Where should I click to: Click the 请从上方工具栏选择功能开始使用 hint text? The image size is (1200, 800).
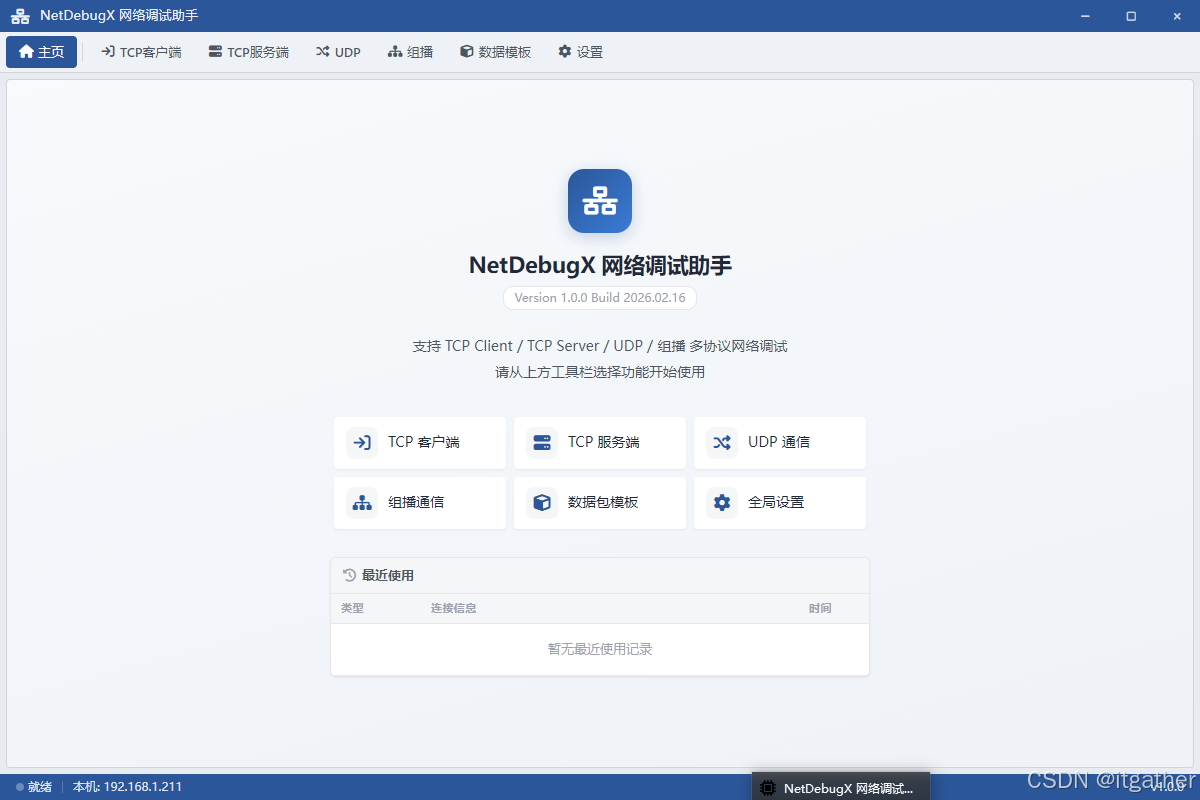tap(600, 372)
